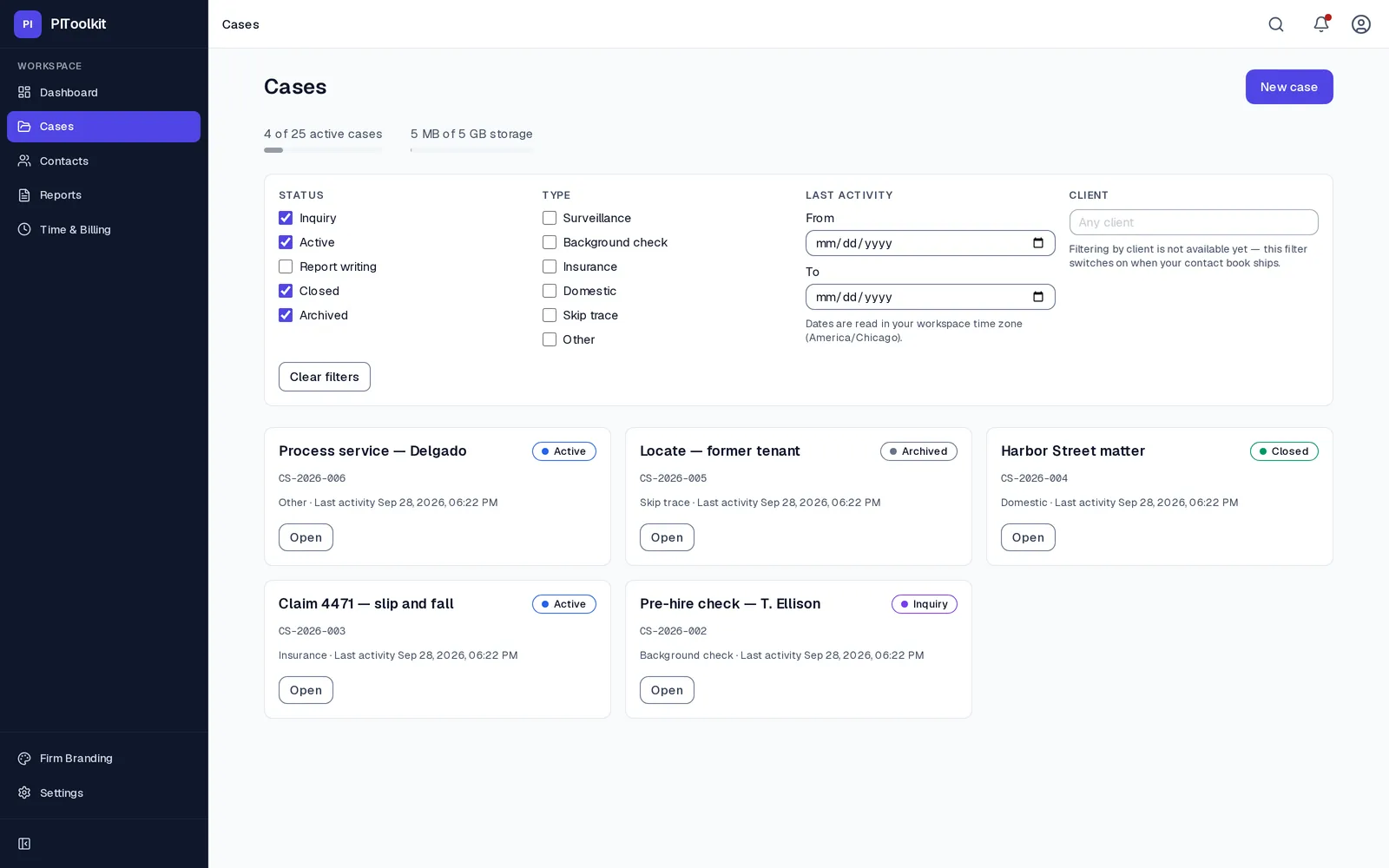Check the Other type checkbox

tap(550, 339)
